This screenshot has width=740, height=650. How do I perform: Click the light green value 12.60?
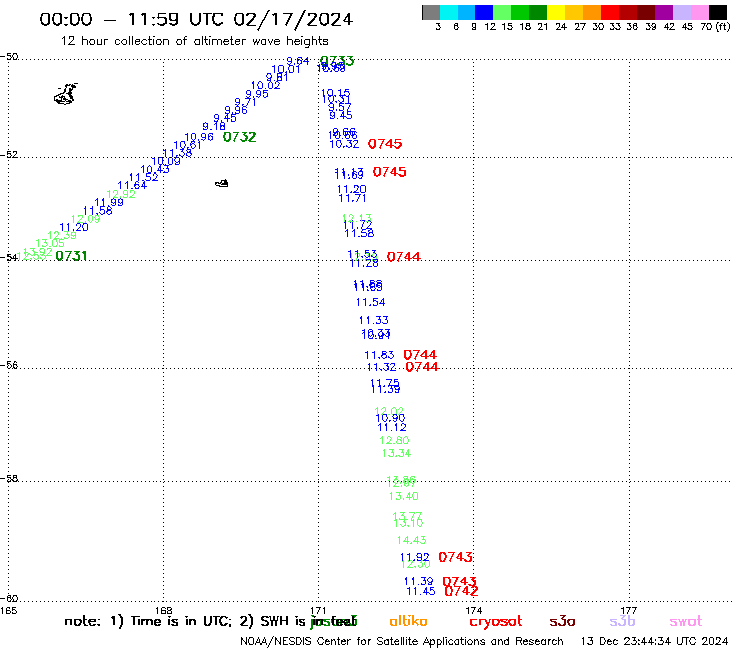click(394, 440)
